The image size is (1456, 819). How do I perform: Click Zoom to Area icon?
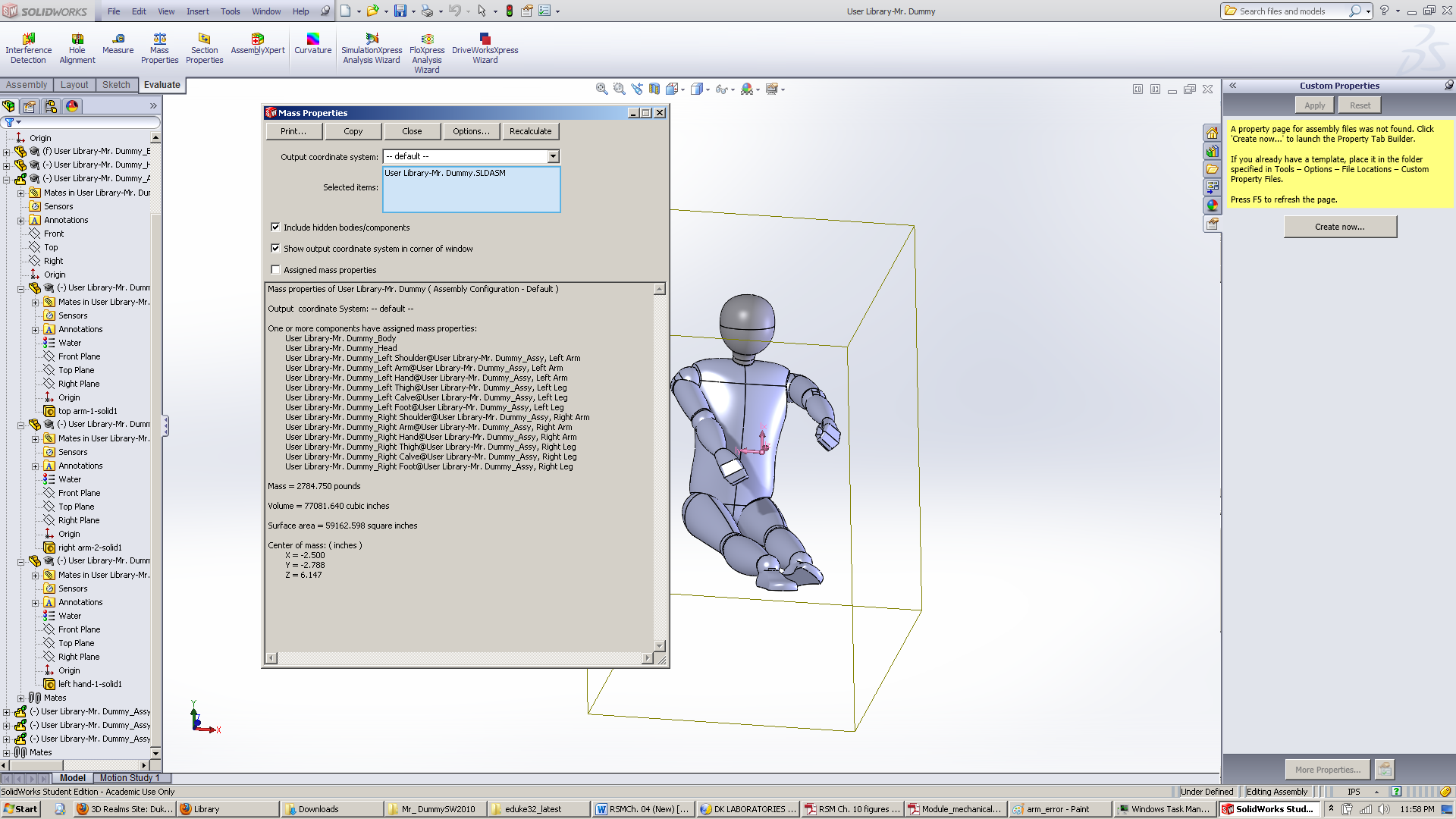click(x=620, y=89)
